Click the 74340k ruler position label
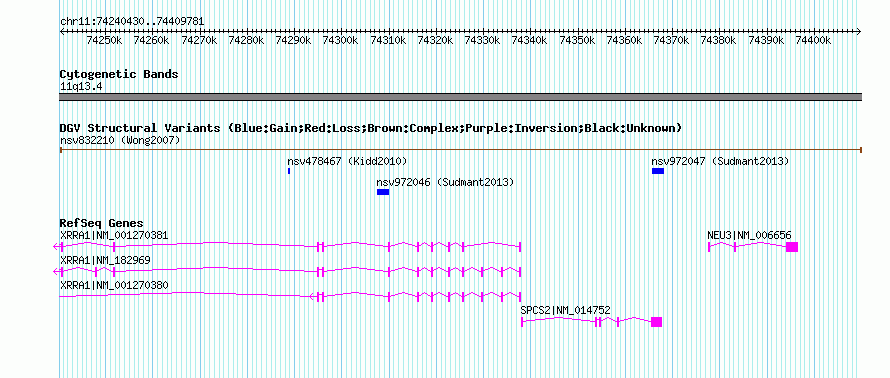This screenshot has height=378, width=890. point(530,40)
